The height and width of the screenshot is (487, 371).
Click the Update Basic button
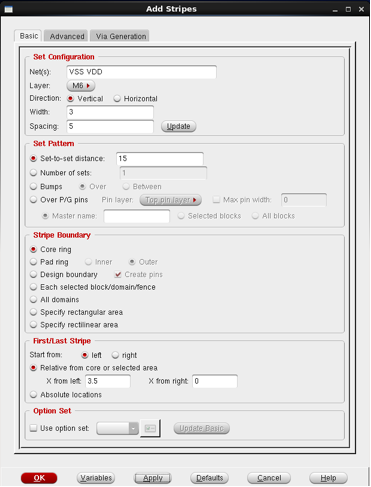point(202,428)
